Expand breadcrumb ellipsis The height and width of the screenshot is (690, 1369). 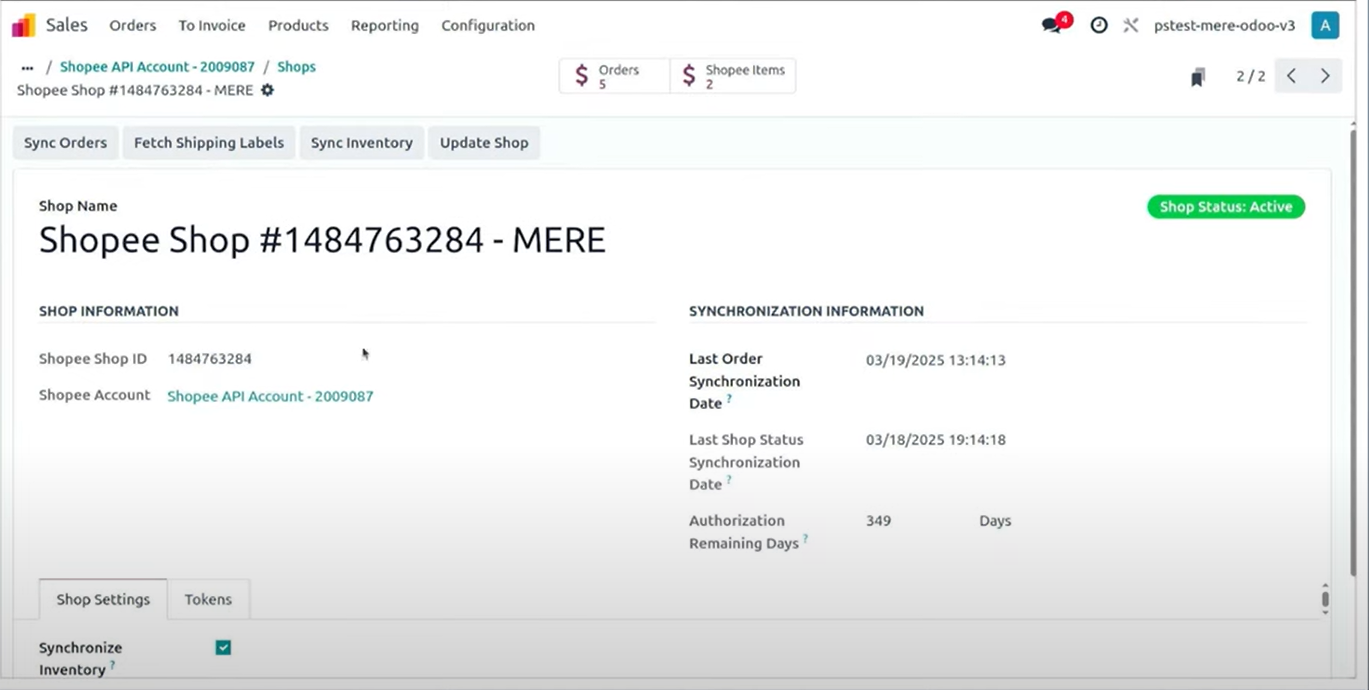point(27,67)
